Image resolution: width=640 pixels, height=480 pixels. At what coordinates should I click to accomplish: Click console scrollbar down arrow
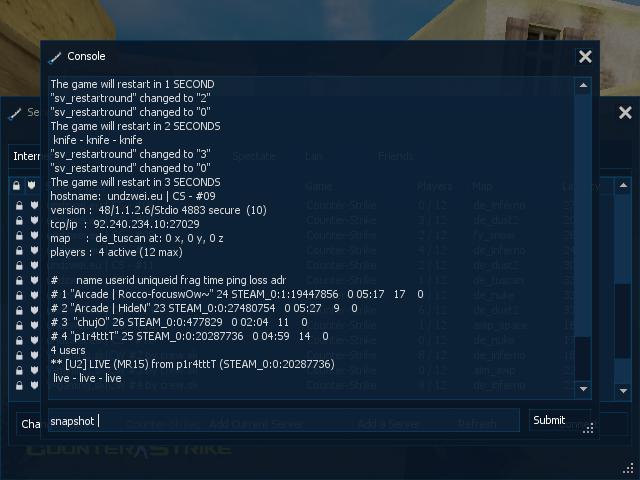pos(583,389)
